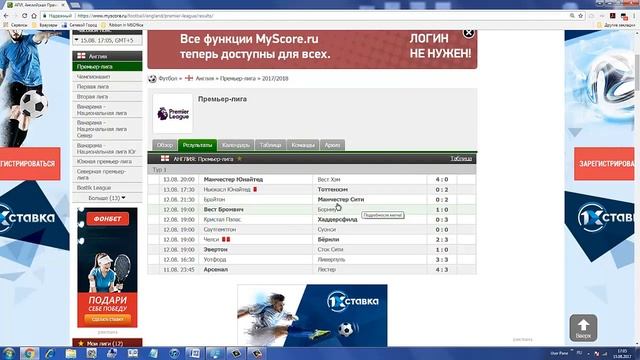Open Internet Explorer from the taskbar
Viewport: 640px width, 360px height.
click(x=50, y=353)
